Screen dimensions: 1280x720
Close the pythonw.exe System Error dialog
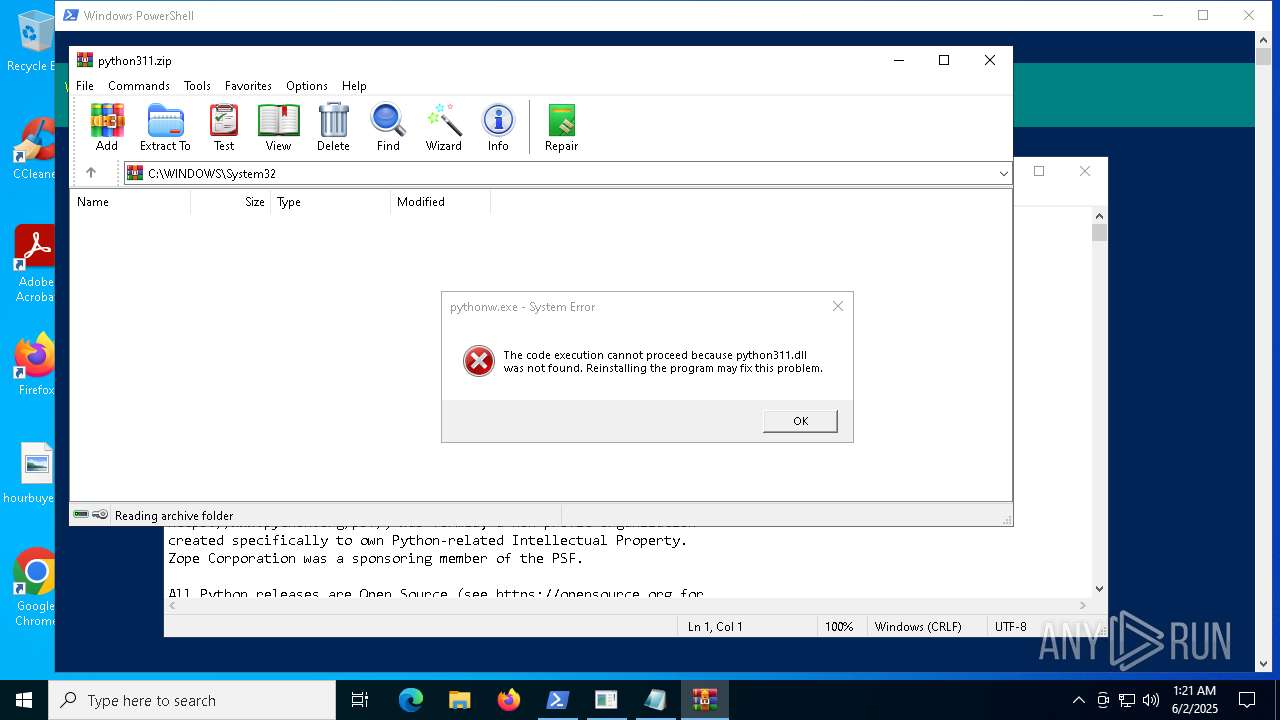pyautogui.click(x=838, y=306)
